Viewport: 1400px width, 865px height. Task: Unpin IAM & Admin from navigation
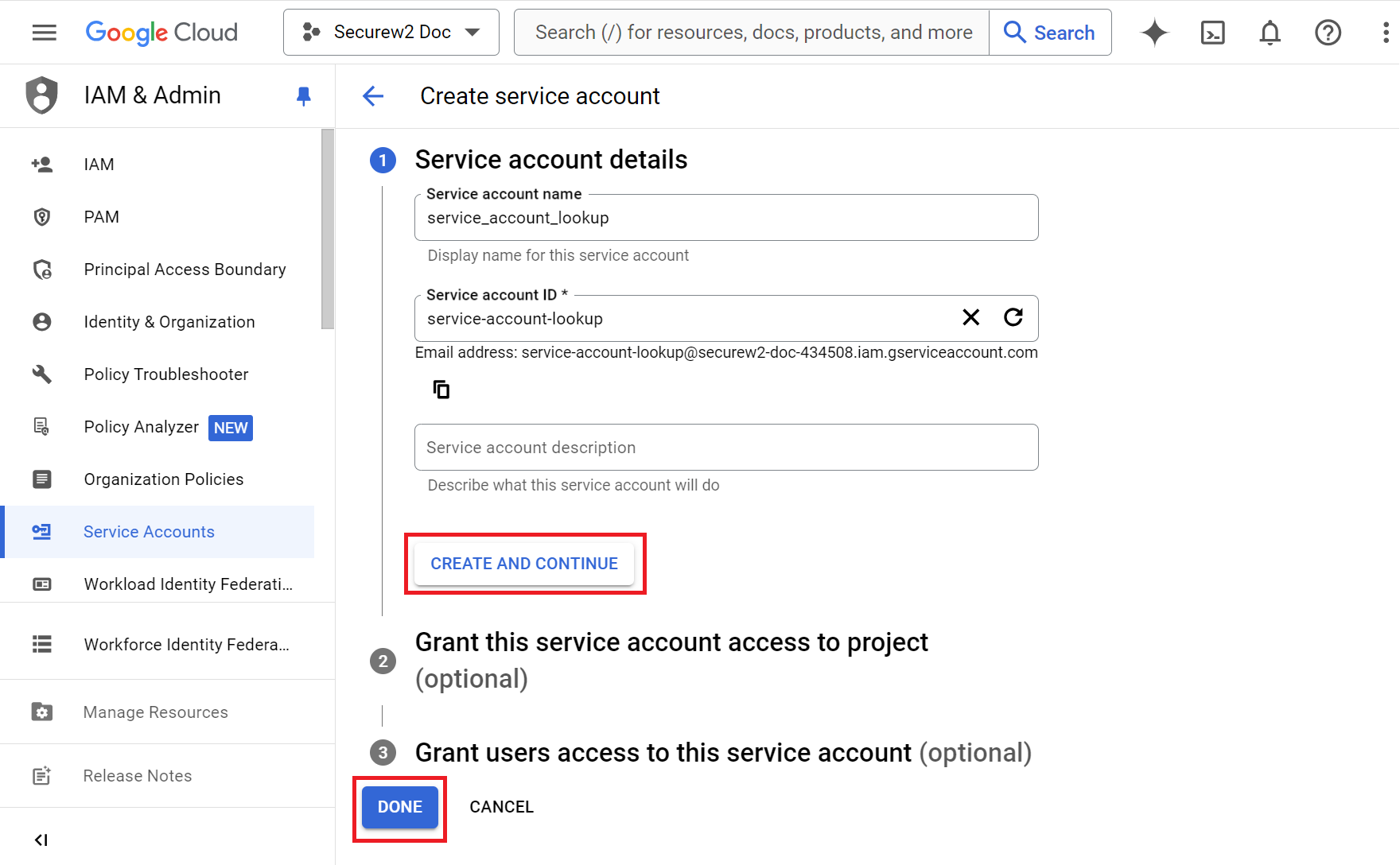303,96
